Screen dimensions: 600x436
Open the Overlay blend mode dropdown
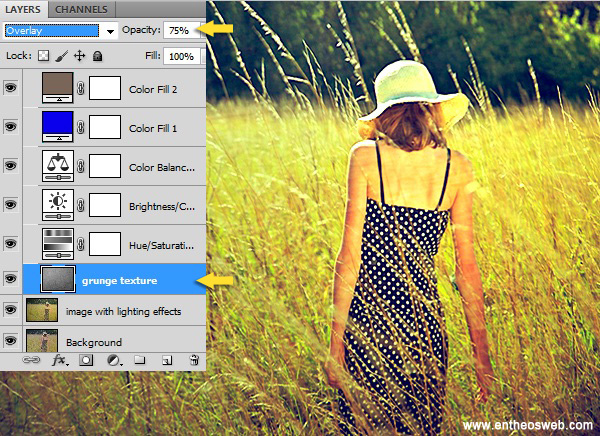[61, 31]
